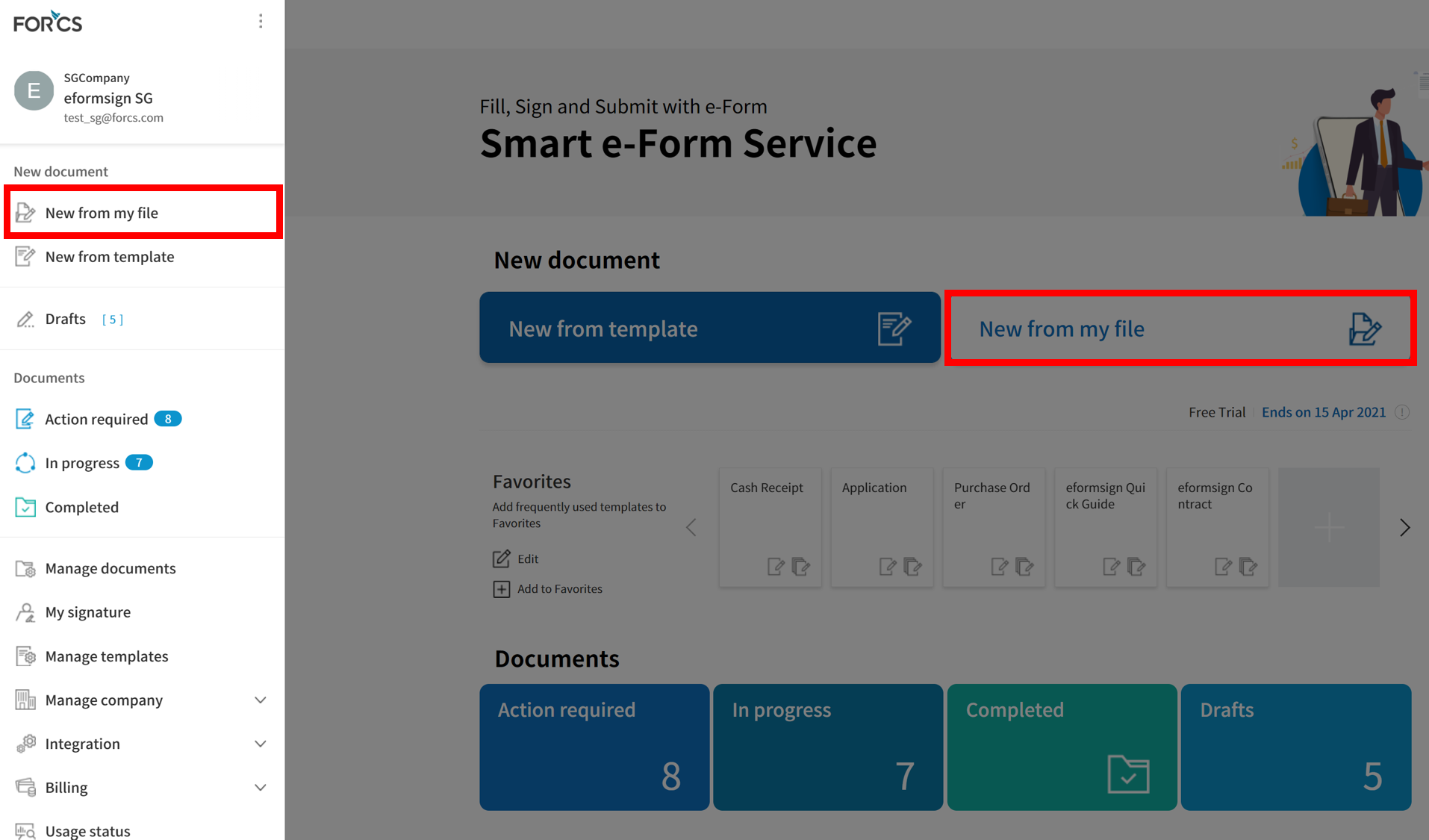Click the previous arrow in Favorites carousel

[691, 527]
